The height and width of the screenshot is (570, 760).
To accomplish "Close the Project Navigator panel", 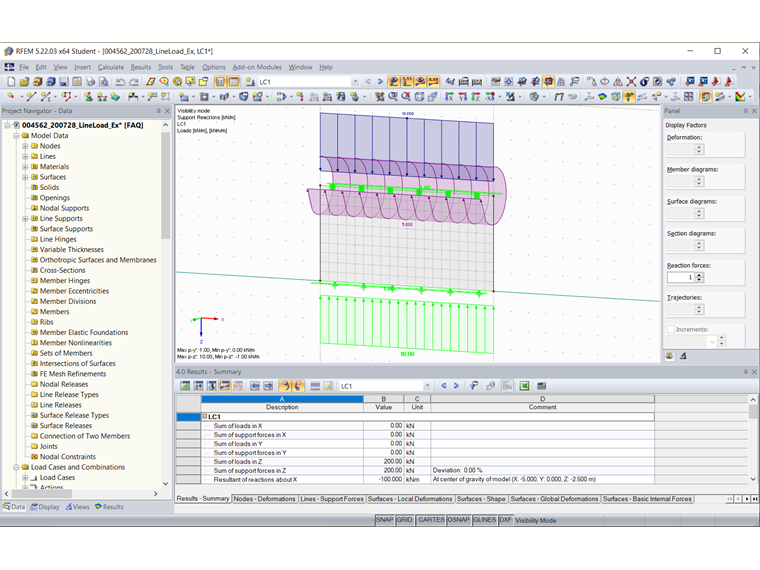I will tap(167, 111).
